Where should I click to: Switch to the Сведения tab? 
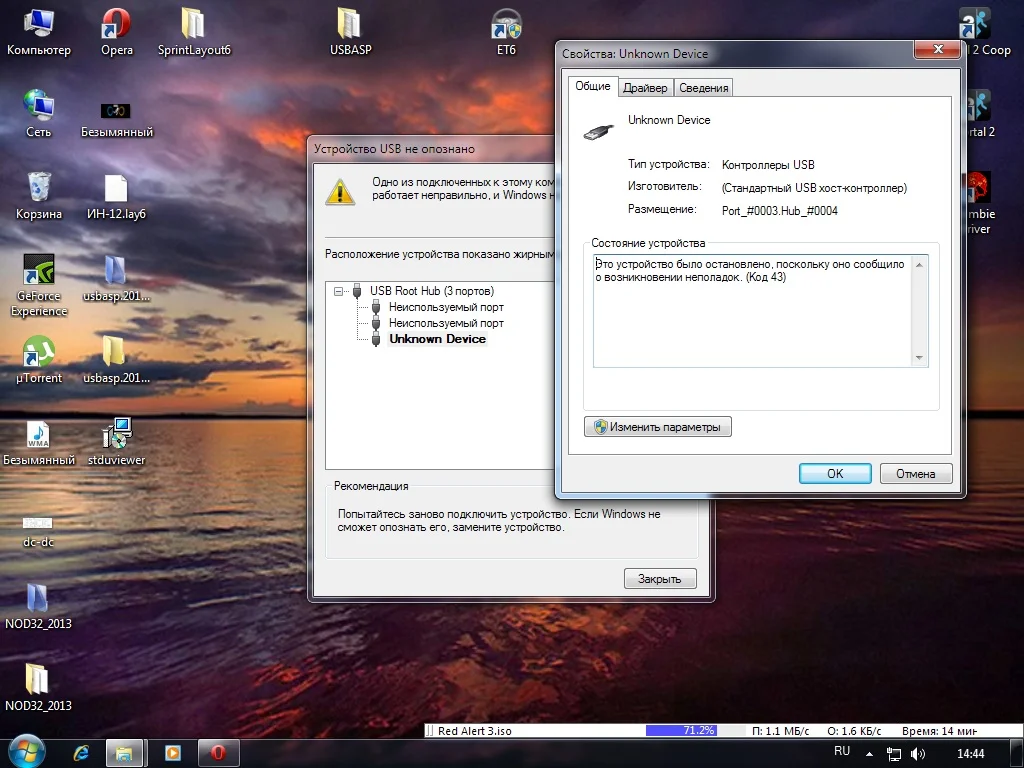(x=703, y=88)
